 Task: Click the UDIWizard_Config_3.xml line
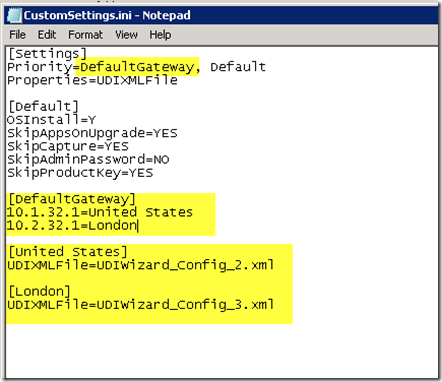pos(140,305)
